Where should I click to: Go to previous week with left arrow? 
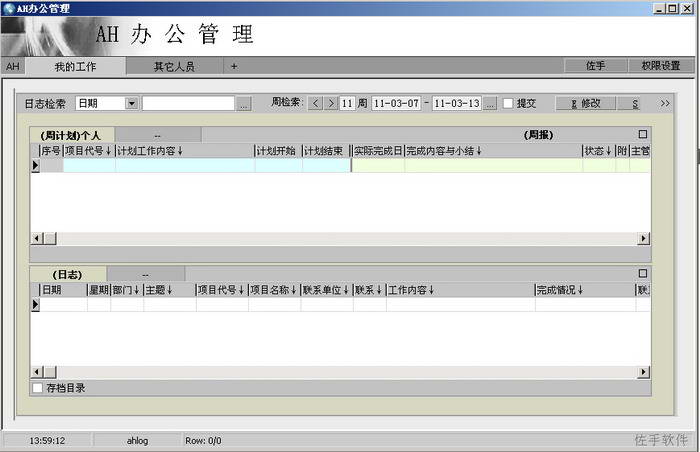316,103
